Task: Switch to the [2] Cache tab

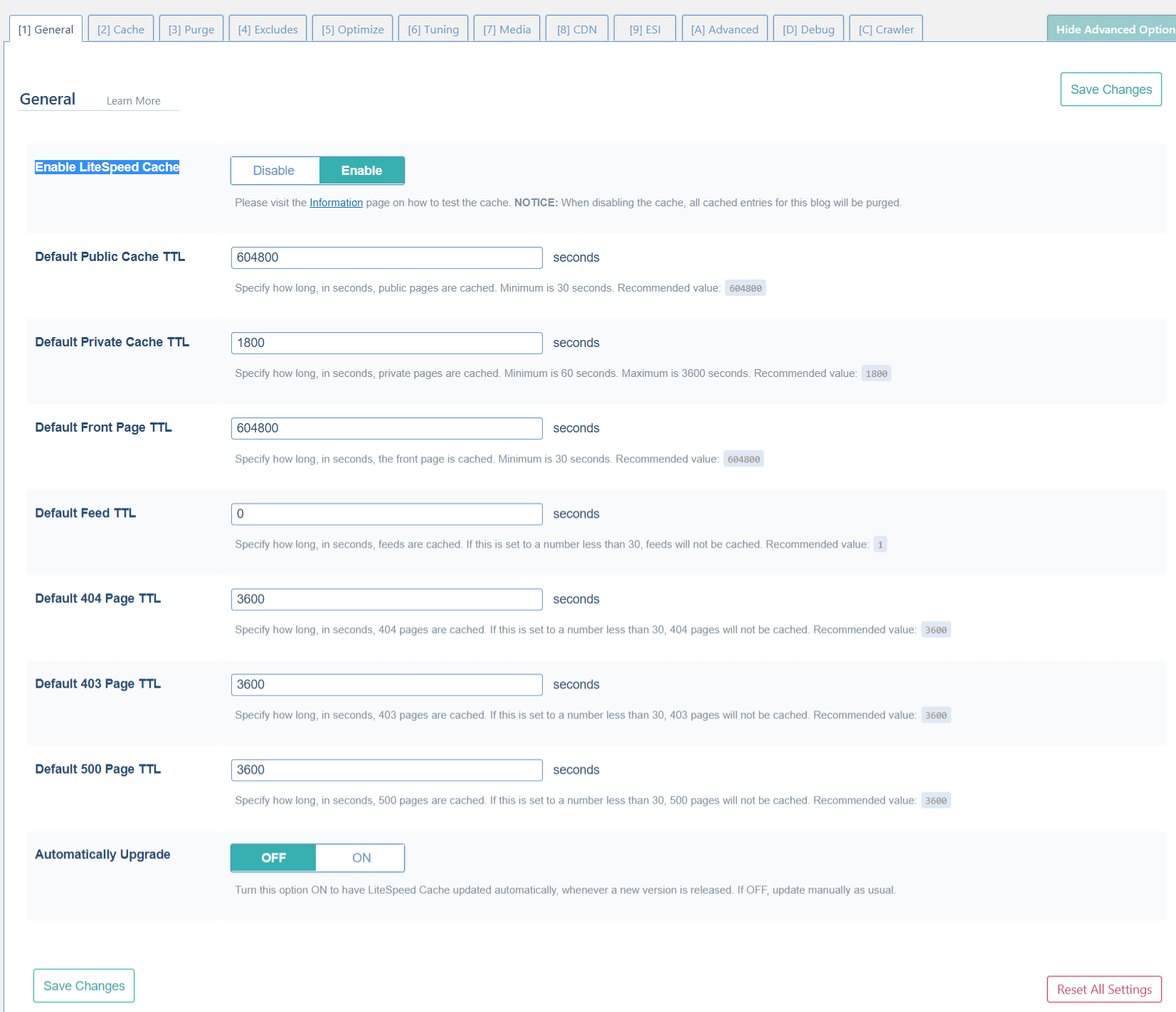Action: click(x=120, y=29)
